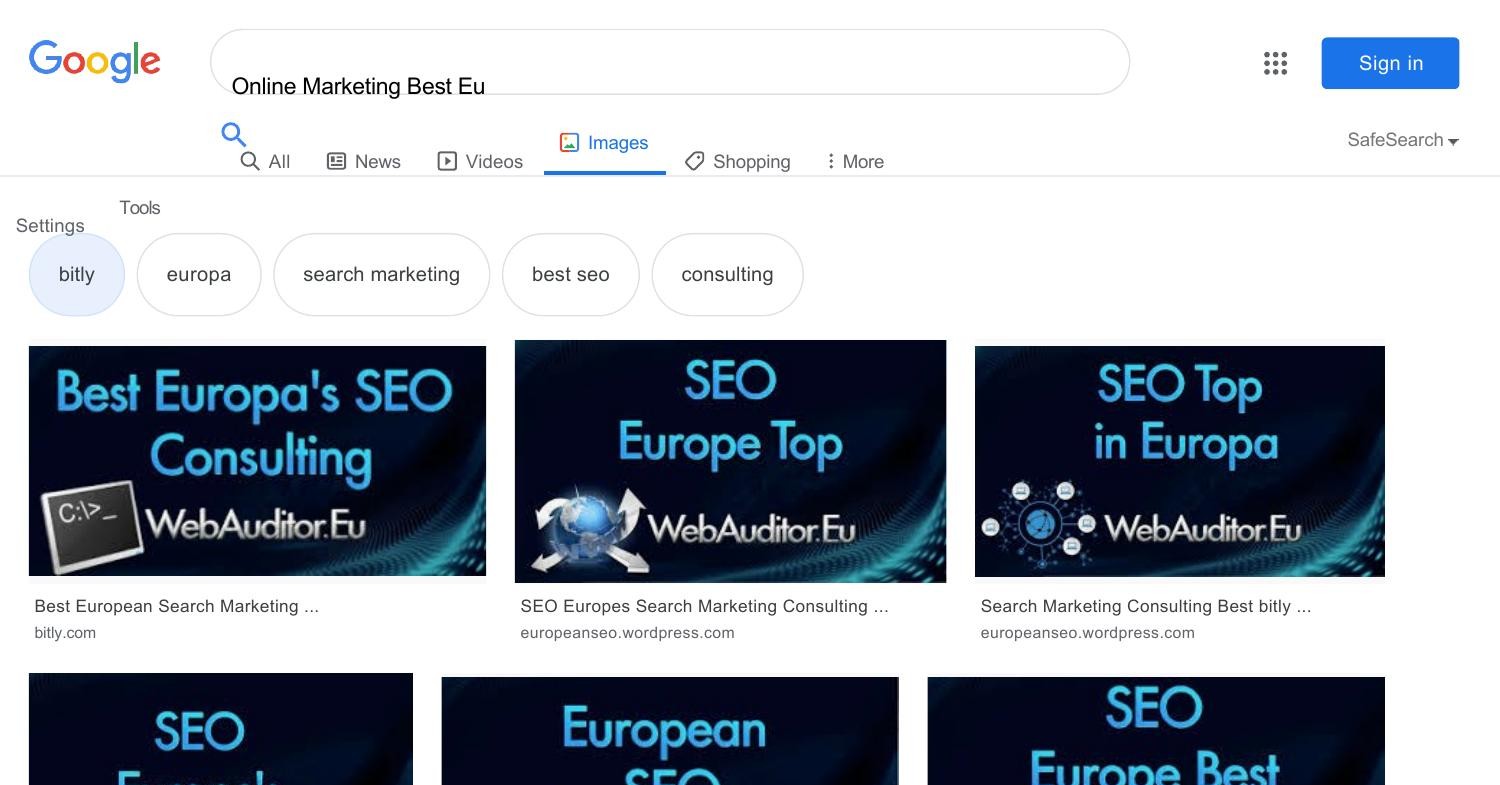1500x785 pixels.
Task: Switch to the Shopping tab
Action: pos(737,161)
